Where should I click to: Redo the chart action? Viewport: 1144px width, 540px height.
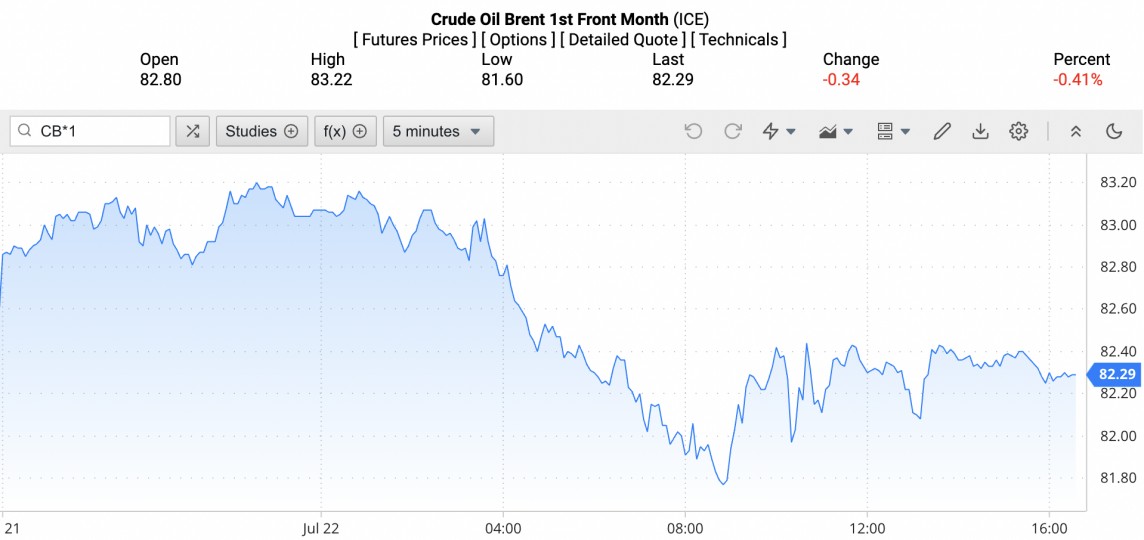pos(733,131)
